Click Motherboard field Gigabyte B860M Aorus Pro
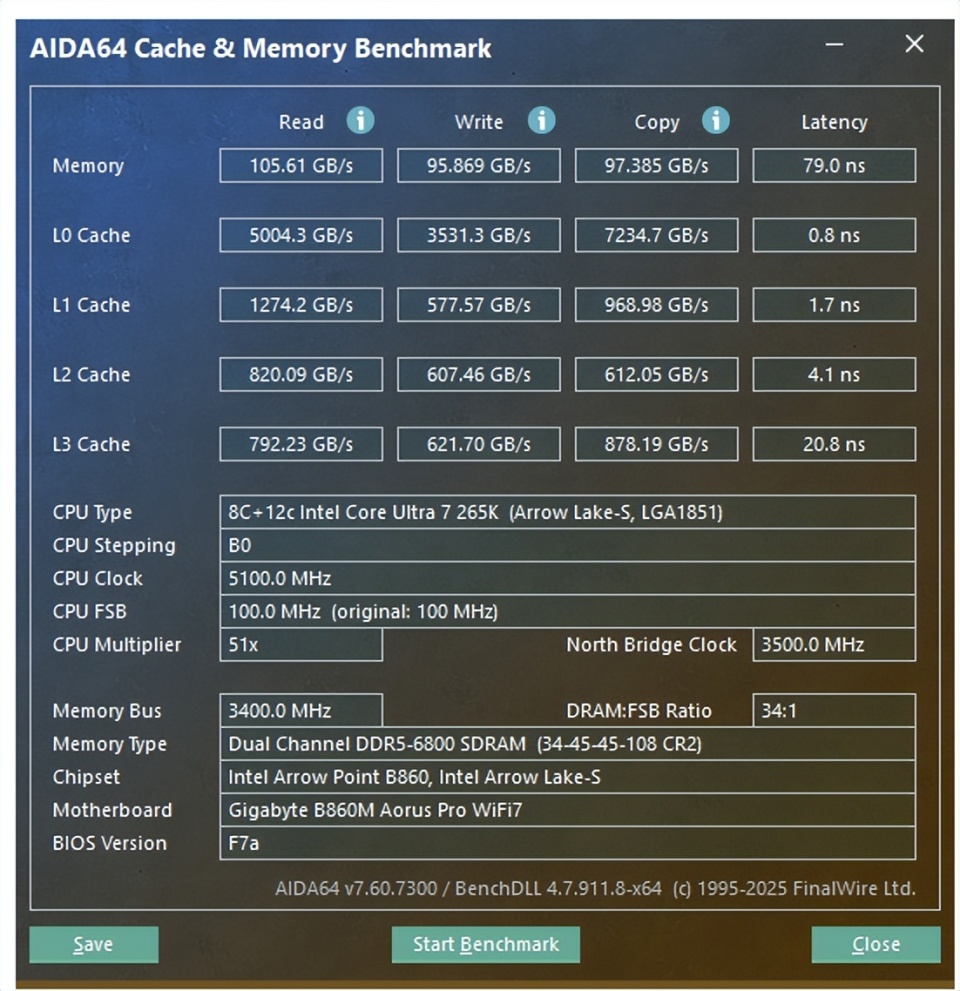The height and width of the screenshot is (991, 960). [568, 810]
